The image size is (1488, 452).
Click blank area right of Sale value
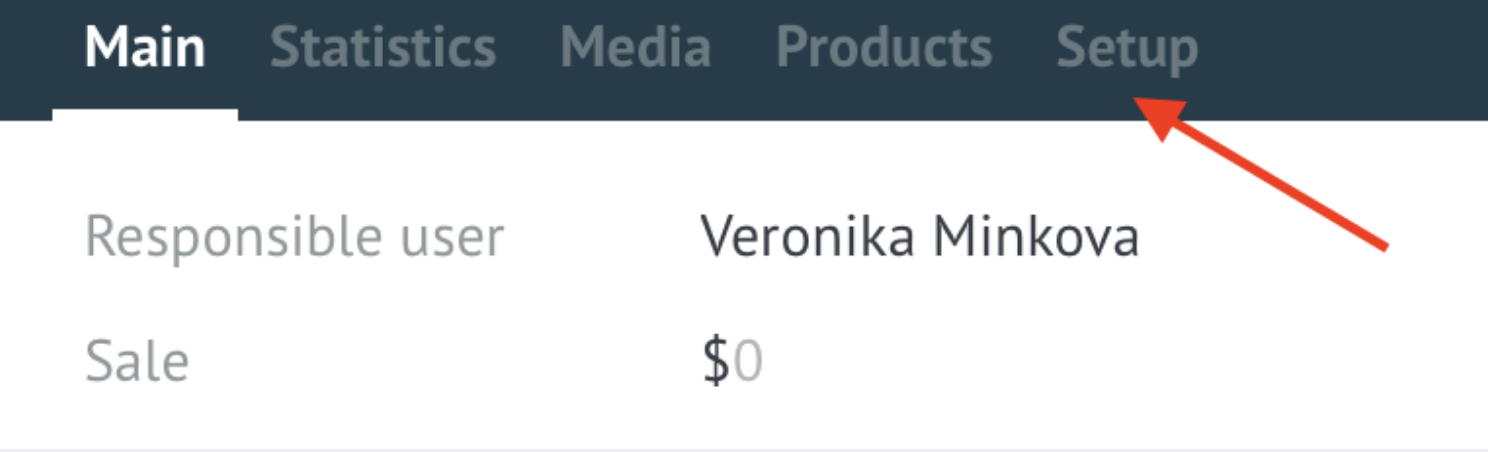(x=1100, y=363)
